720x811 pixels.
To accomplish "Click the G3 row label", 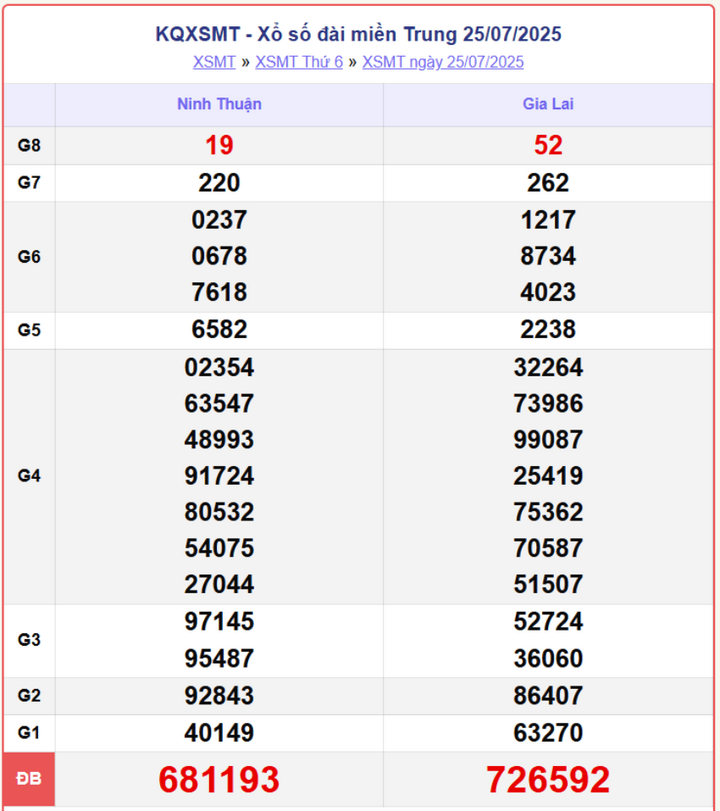I will coord(29,640).
